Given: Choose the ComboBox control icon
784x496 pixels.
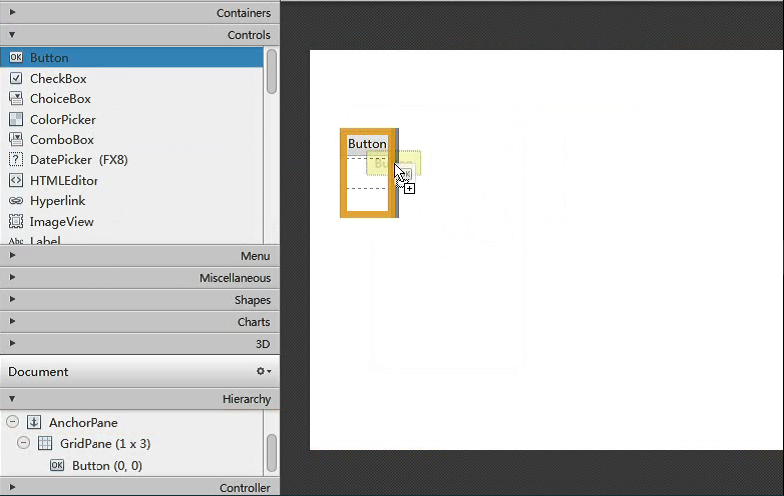Looking at the screenshot, I should coord(16,140).
